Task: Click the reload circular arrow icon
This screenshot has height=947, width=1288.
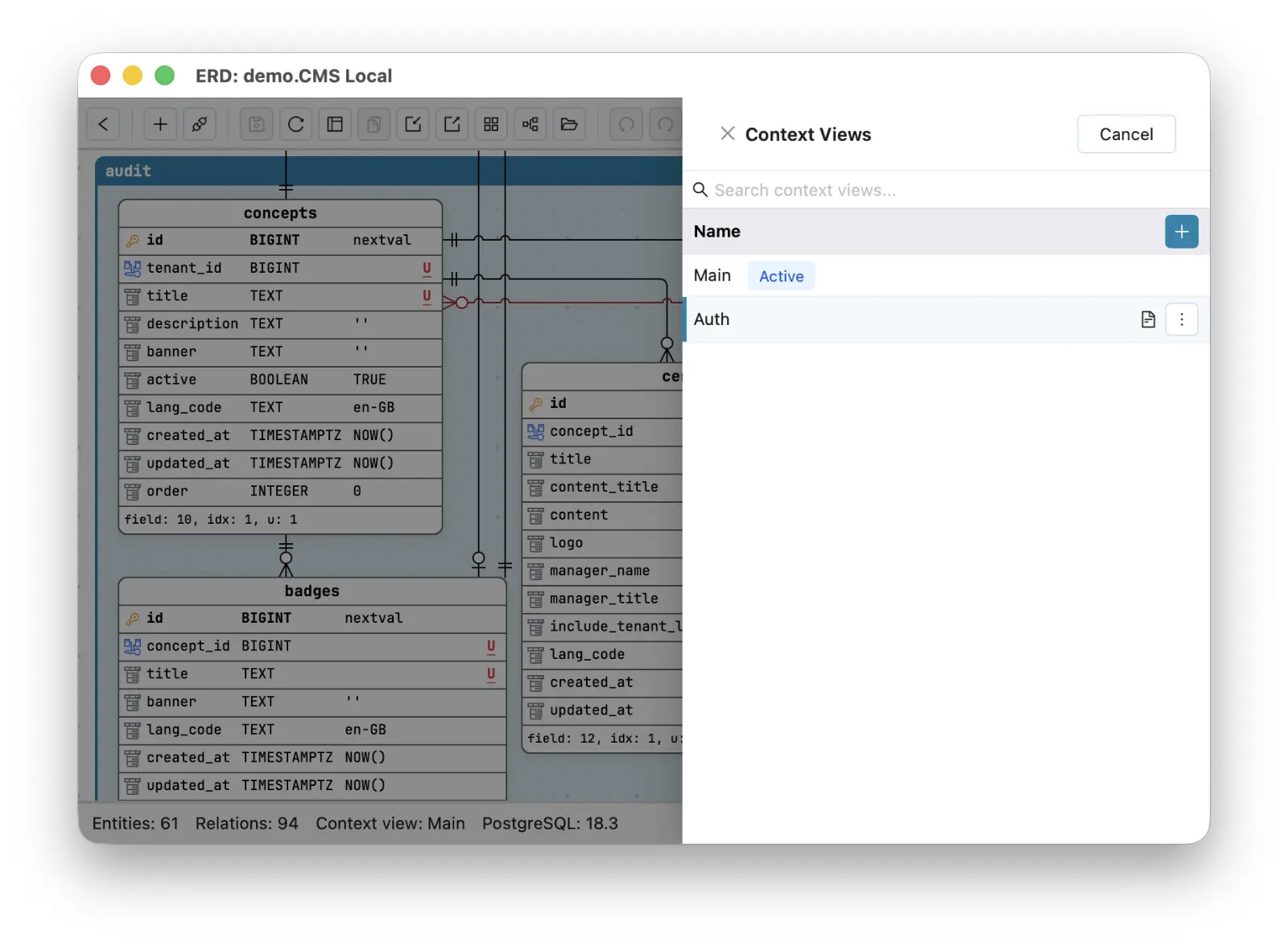Action: coord(295,124)
